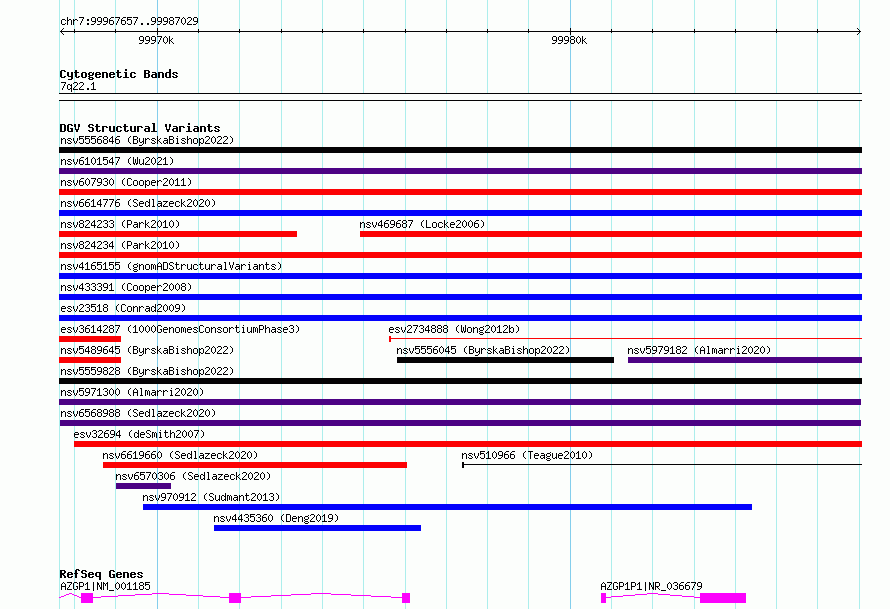Click the 99980k ruler tick label
This screenshot has height=609, width=890.
569,40
